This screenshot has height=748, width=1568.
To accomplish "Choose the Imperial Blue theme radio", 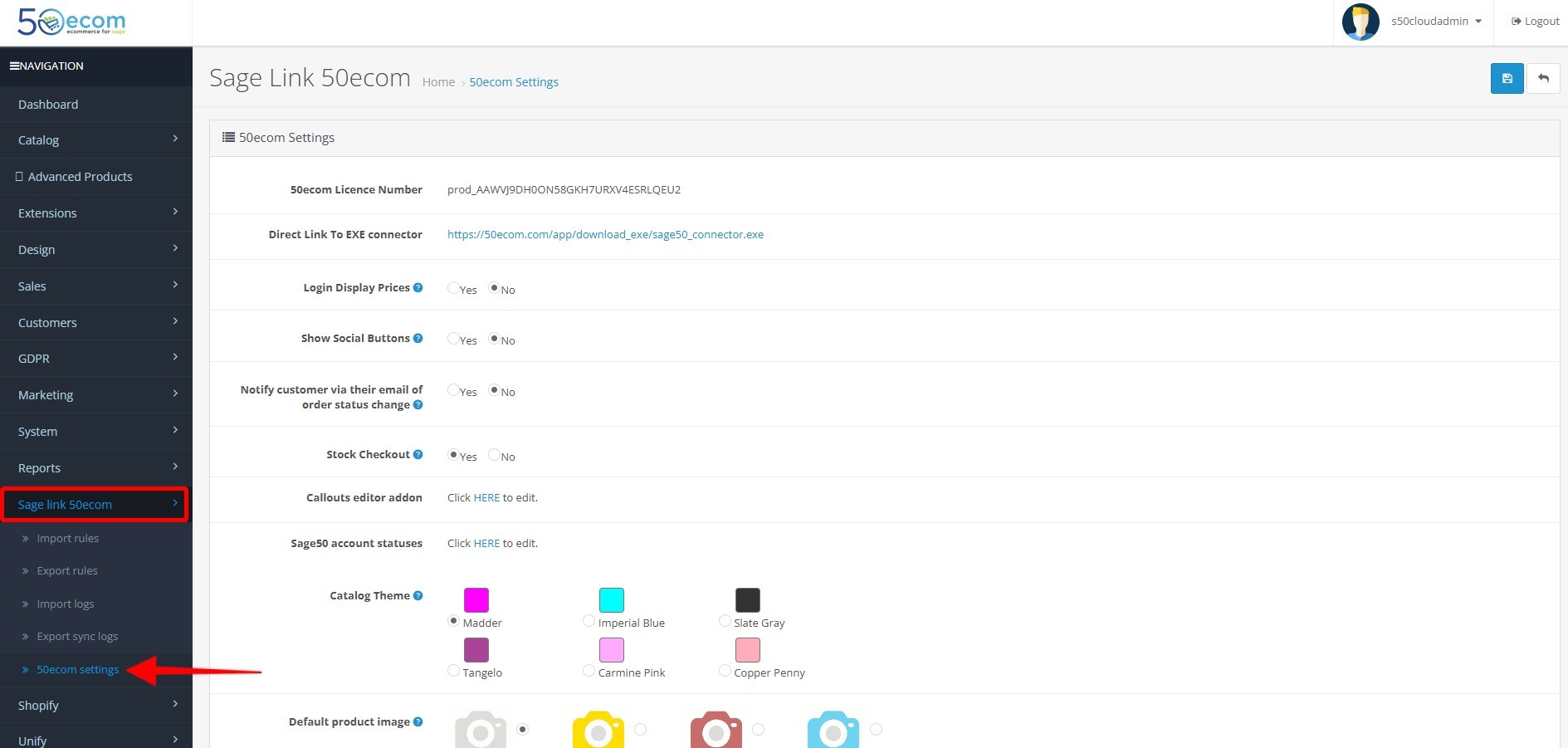I will pyautogui.click(x=589, y=621).
